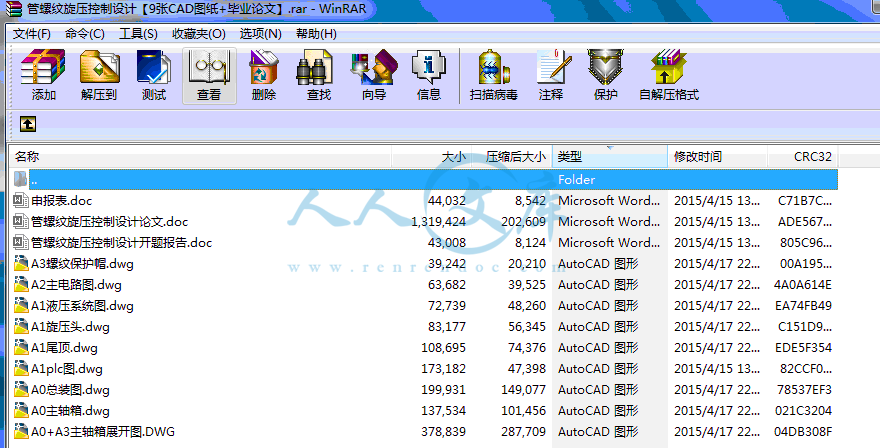The image size is (880, 448).
Task: Open the 工具(S) menu
Action: (138, 34)
